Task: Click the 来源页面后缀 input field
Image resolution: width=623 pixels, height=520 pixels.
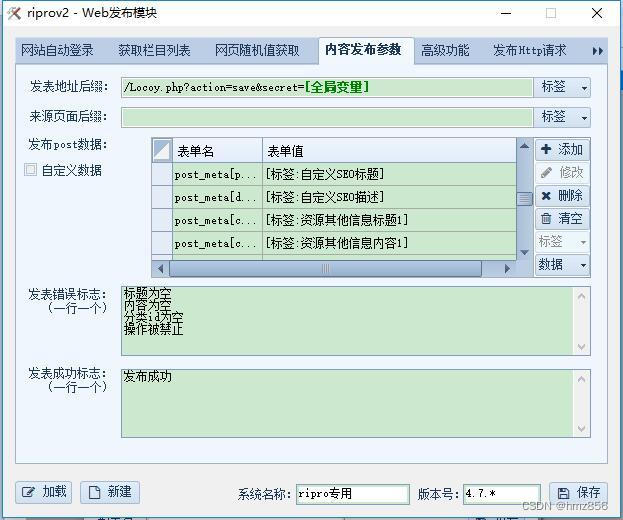Action: tap(327, 117)
